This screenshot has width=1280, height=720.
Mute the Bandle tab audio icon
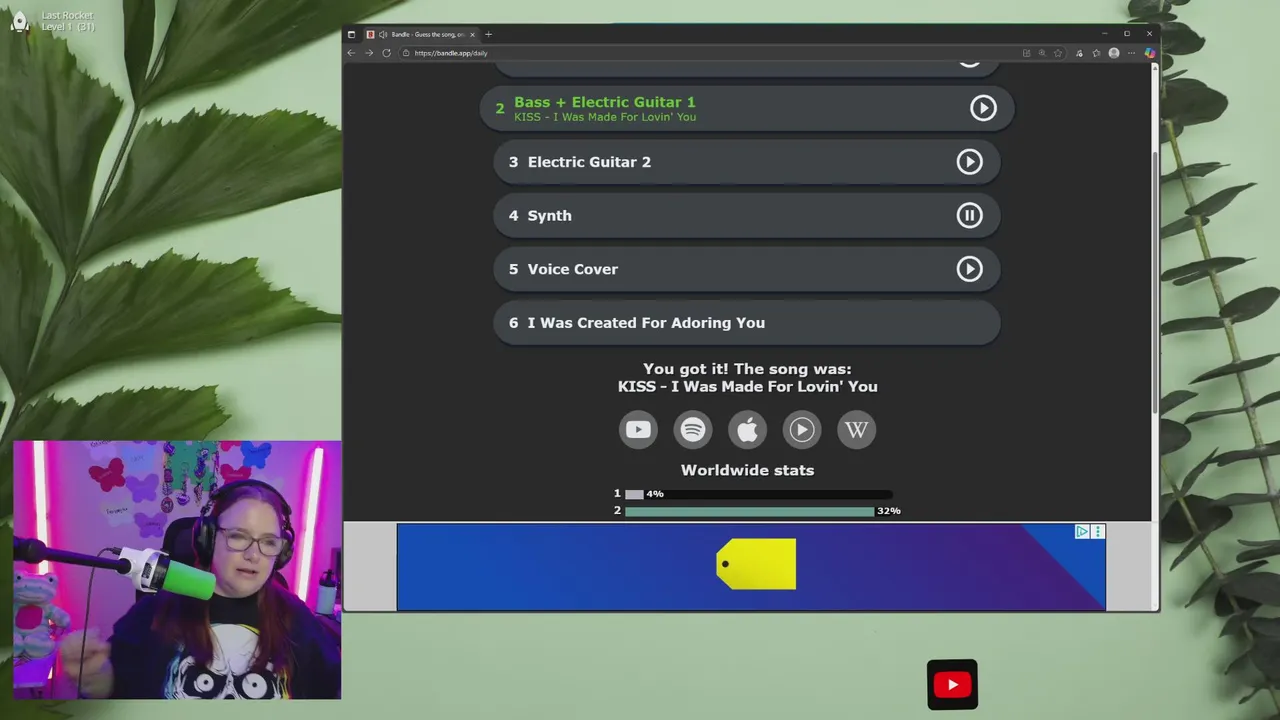pos(383,34)
